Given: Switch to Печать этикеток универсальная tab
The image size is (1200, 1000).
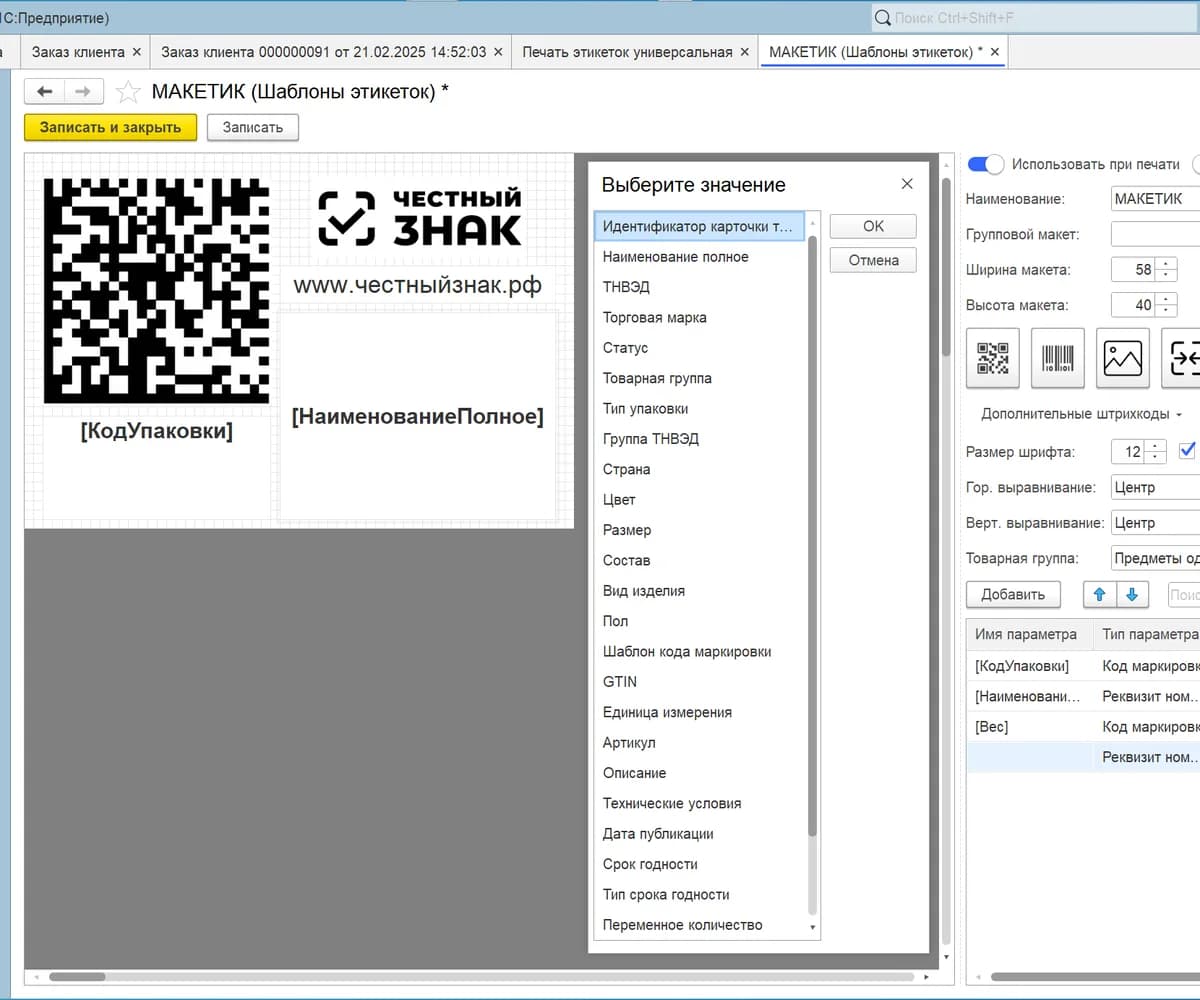Looking at the screenshot, I should (x=627, y=52).
